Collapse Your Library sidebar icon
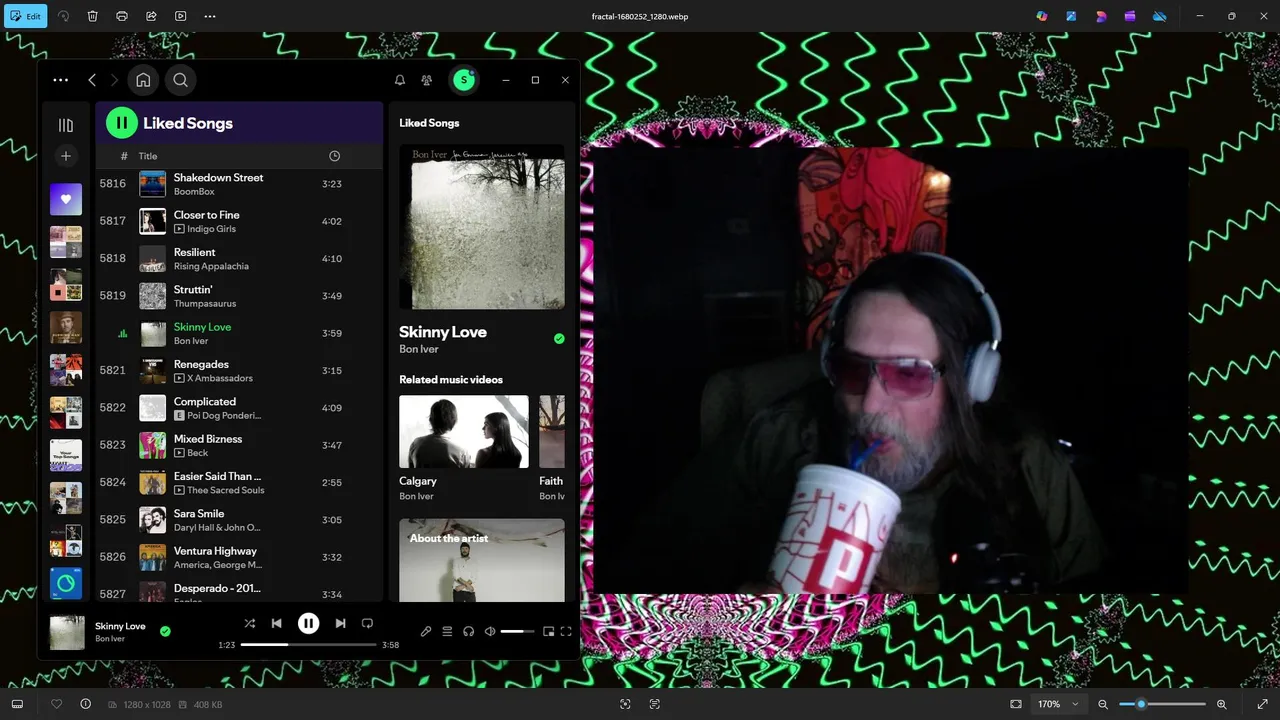The image size is (1280, 720). coord(66,125)
